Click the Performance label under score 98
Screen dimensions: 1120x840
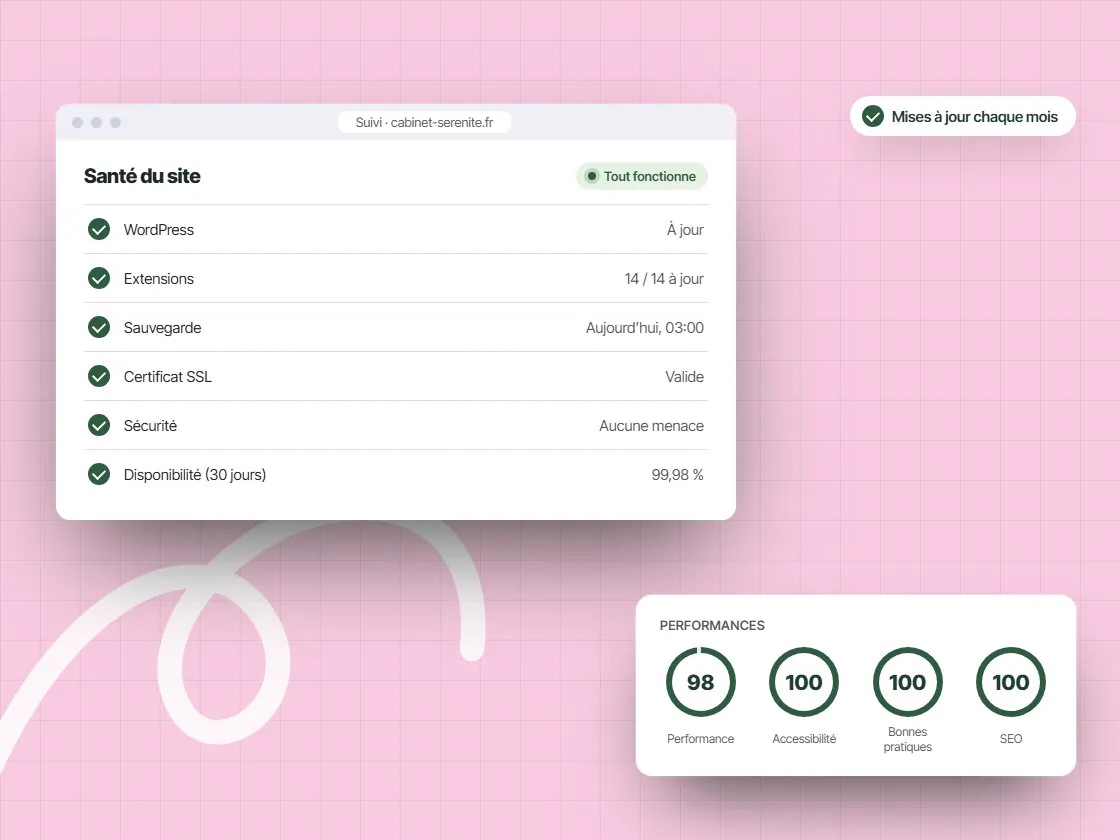coord(701,739)
